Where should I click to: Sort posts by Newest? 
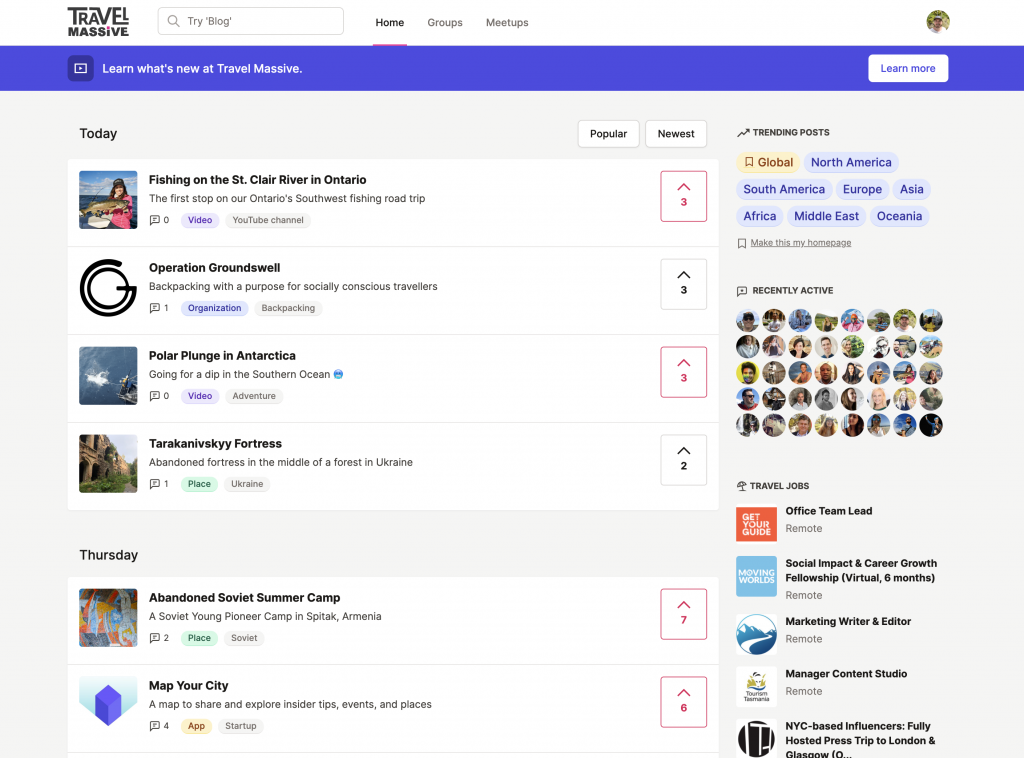(x=676, y=133)
